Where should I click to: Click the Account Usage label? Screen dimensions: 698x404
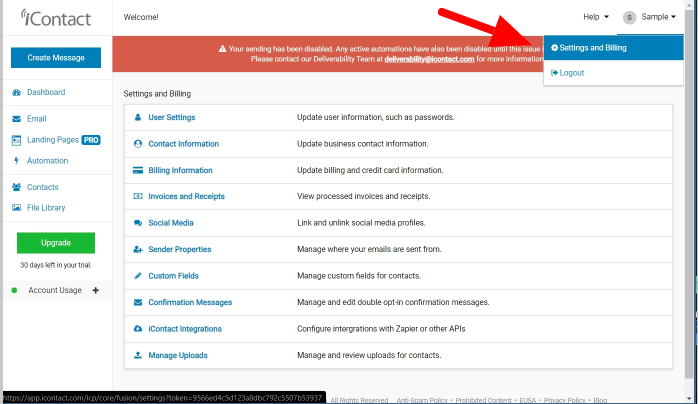[x=55, y=290]
